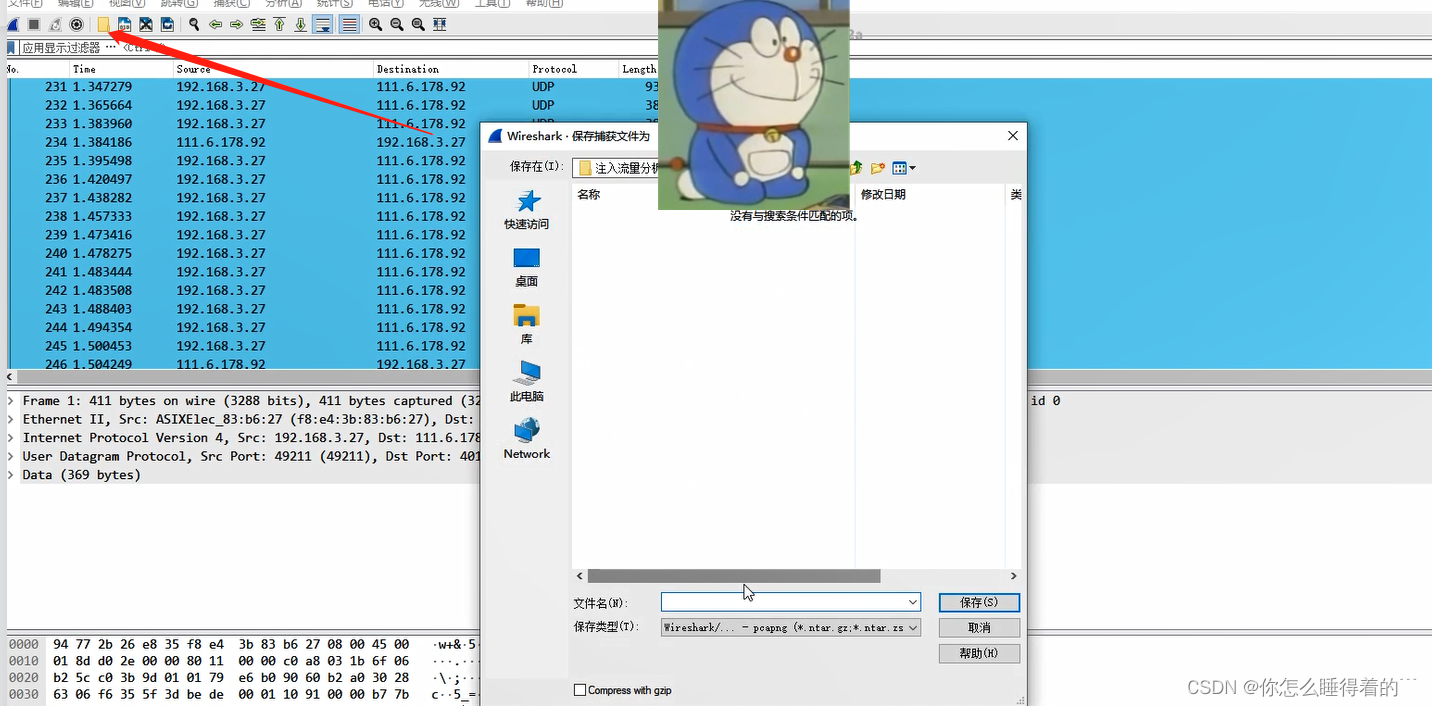Viewport: 1432px width, 706px height.
Task: Reload this capture file
Action: pyautogui.click(x=167, y=24)
